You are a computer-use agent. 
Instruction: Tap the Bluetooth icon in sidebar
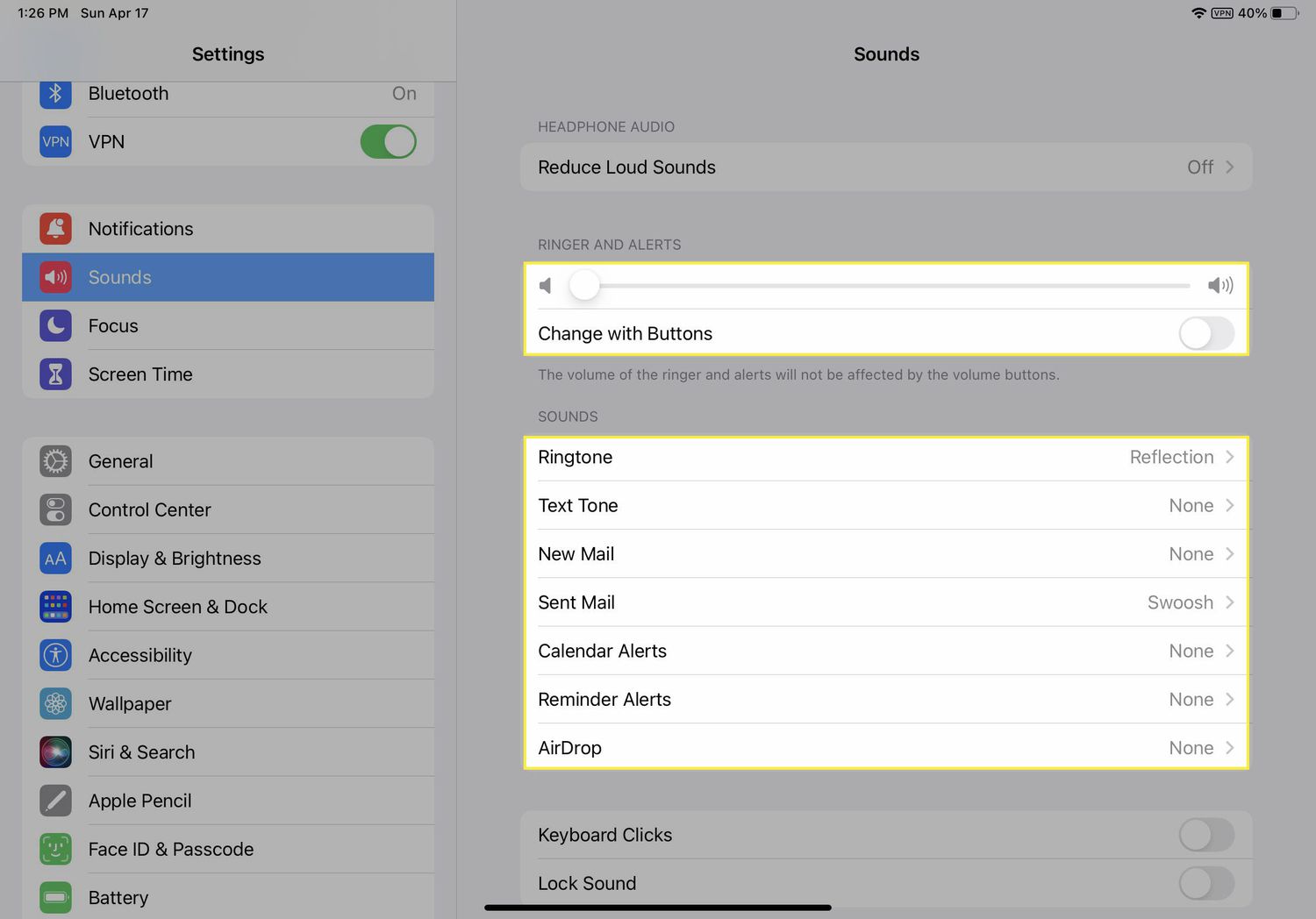point(55,94)
